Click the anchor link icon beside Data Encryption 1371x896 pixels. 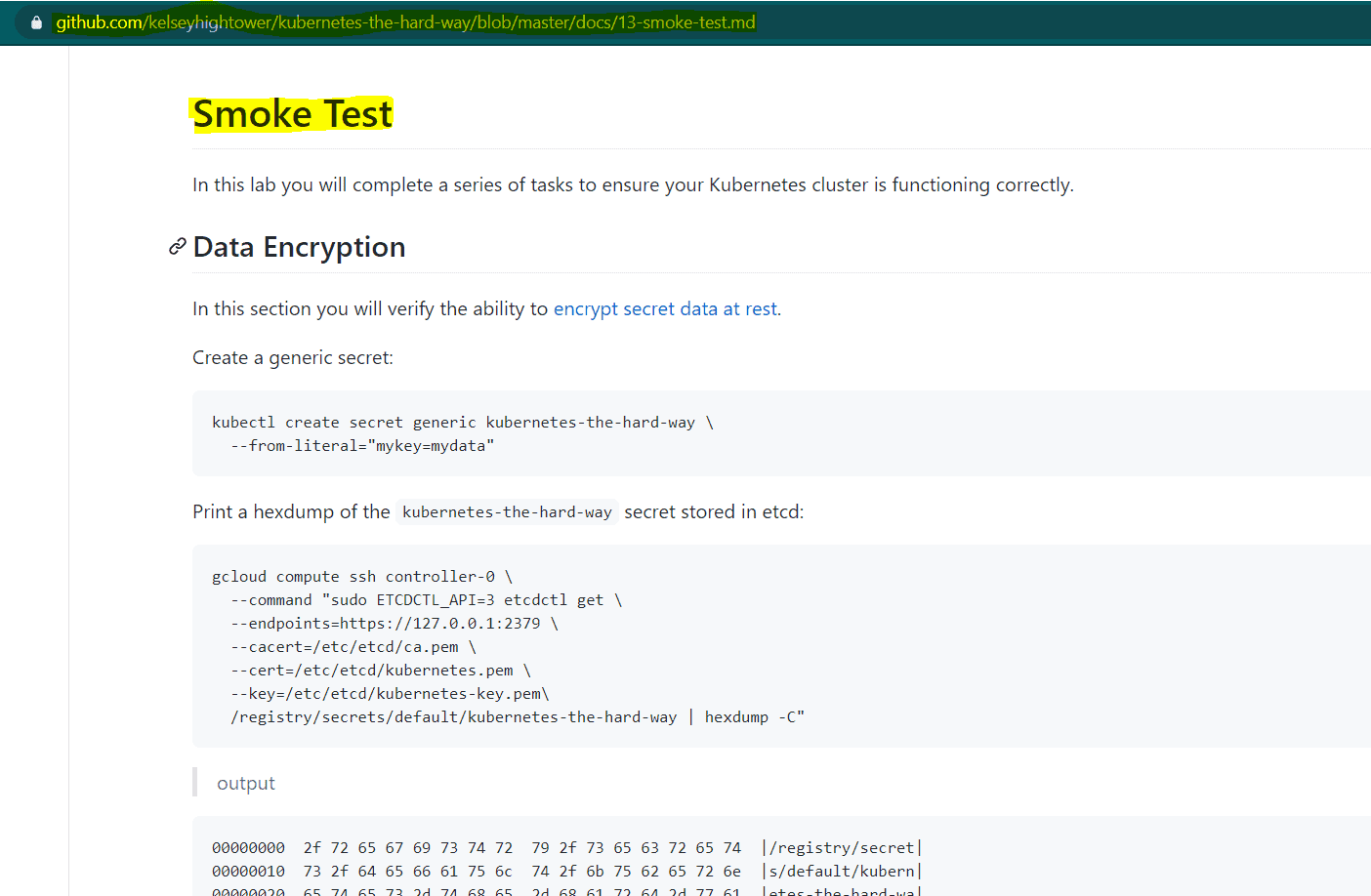[x=177, y=246]
